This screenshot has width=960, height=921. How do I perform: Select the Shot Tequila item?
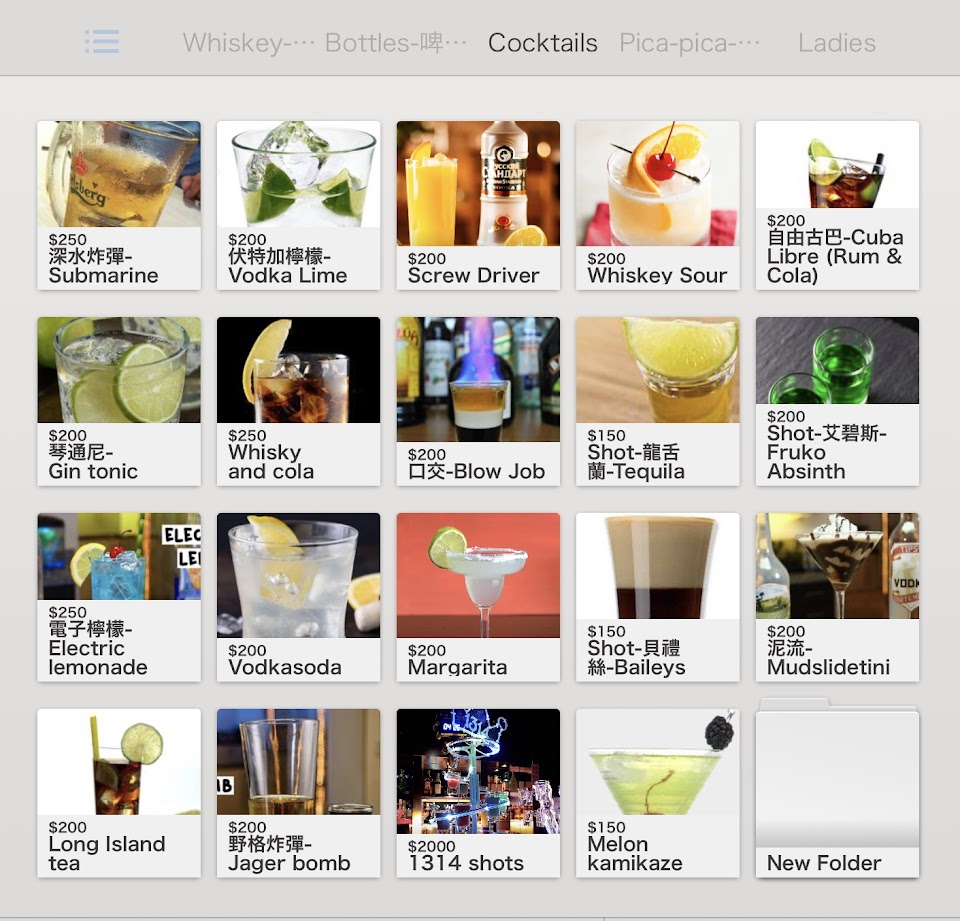coord(658,401)
